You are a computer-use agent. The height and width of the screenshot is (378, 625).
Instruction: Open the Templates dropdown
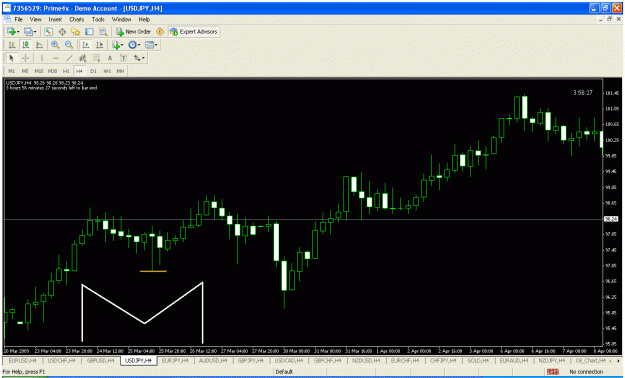[151, 45]
